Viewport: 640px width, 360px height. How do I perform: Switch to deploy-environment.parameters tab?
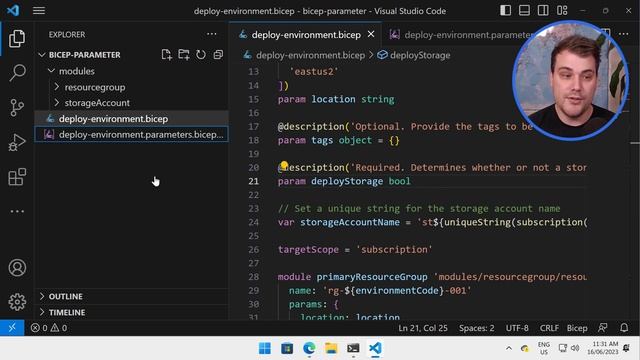[461, 35]
